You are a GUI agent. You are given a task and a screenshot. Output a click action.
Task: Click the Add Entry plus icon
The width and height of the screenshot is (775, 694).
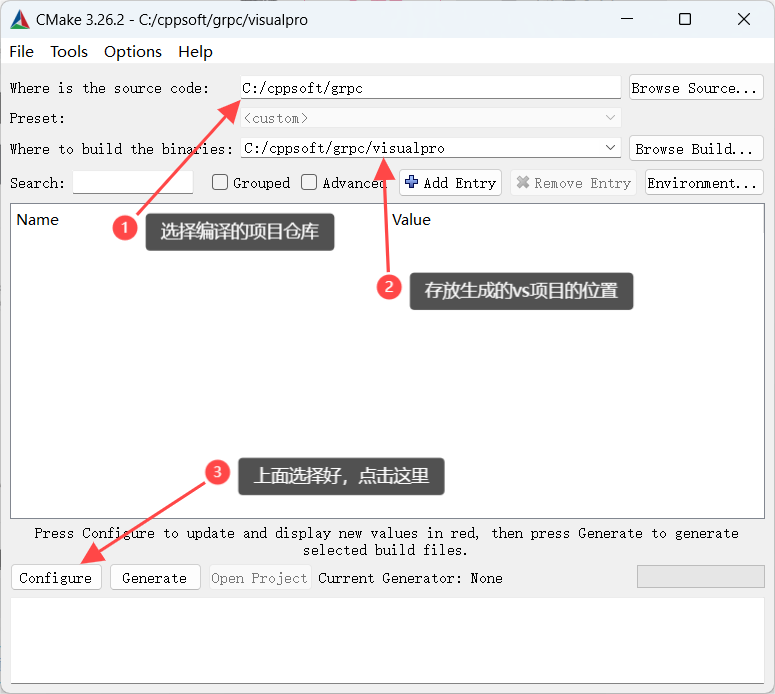pos(411,182)
